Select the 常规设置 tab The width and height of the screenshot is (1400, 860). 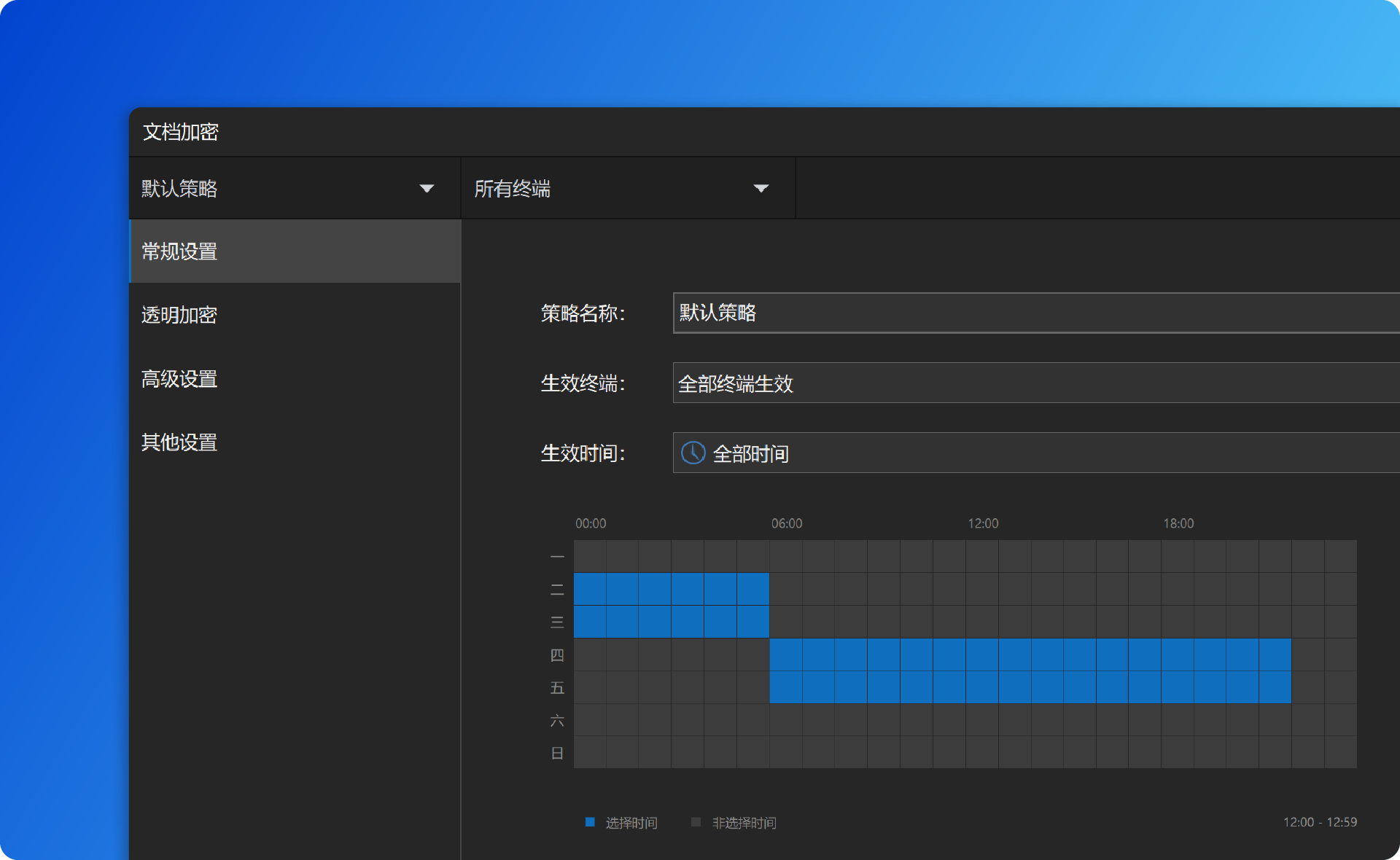(295, 251)
